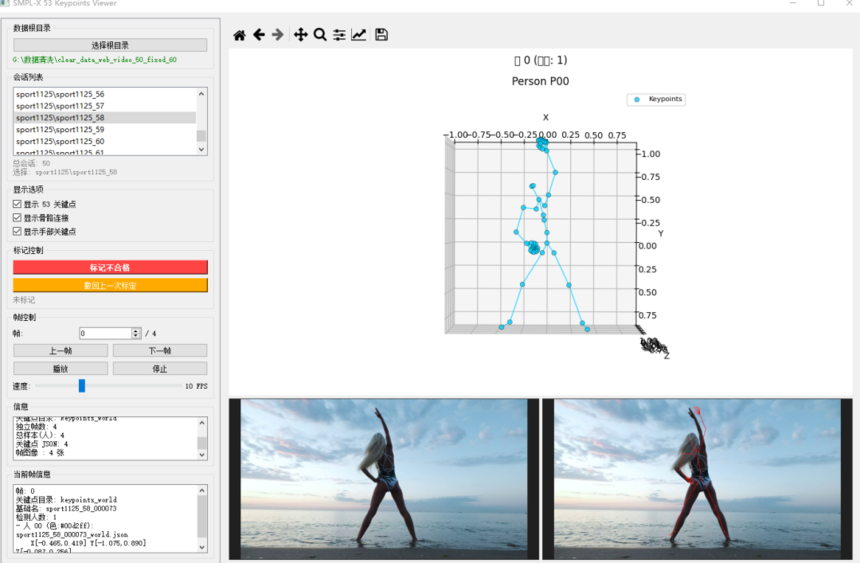
Task: Click the red 标记不合格 button
Action: pyautogui.click(x=110, y=267)
